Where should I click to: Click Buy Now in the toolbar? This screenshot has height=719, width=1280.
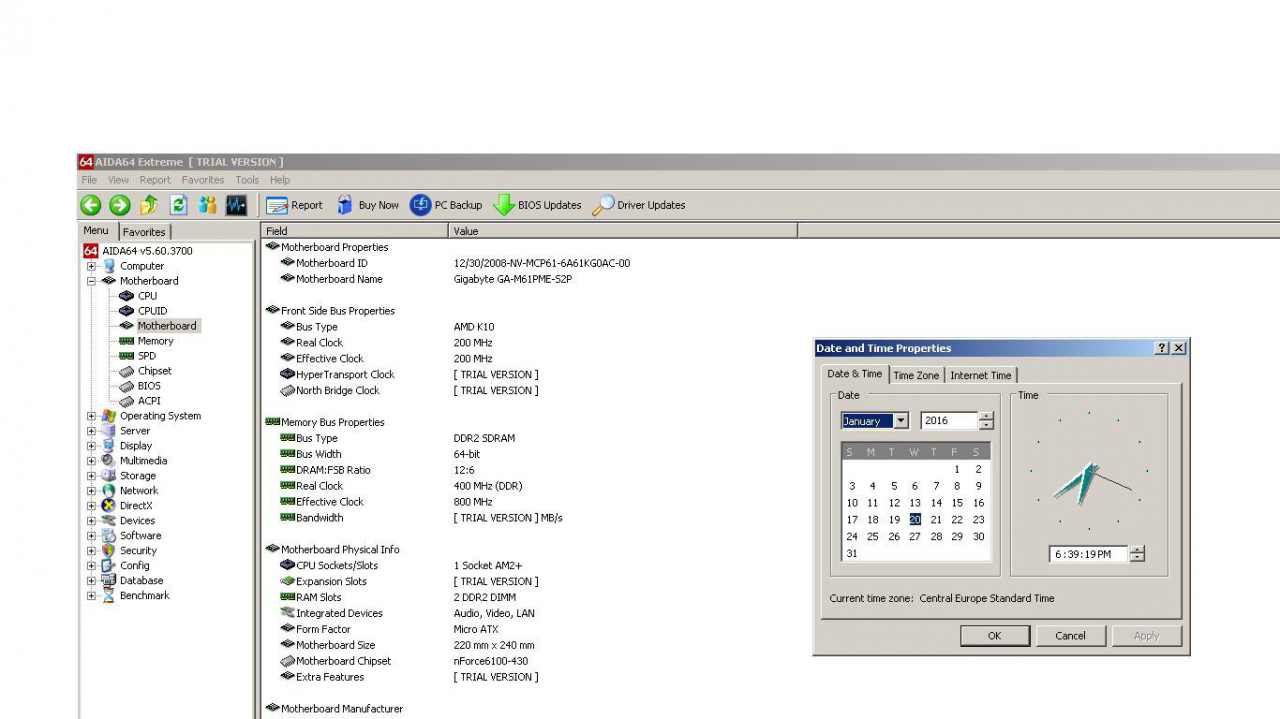coord(366,205)
